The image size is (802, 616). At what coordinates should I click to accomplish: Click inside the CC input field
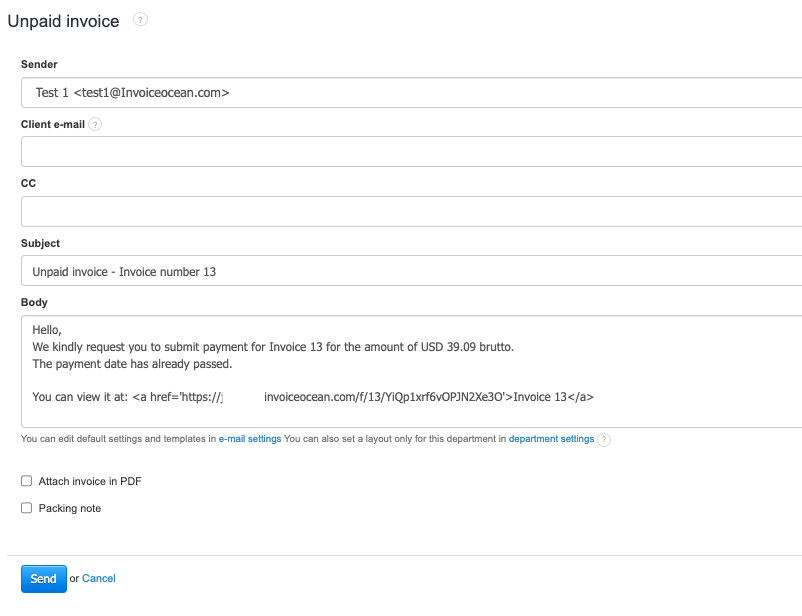click(x=411, y=212)
